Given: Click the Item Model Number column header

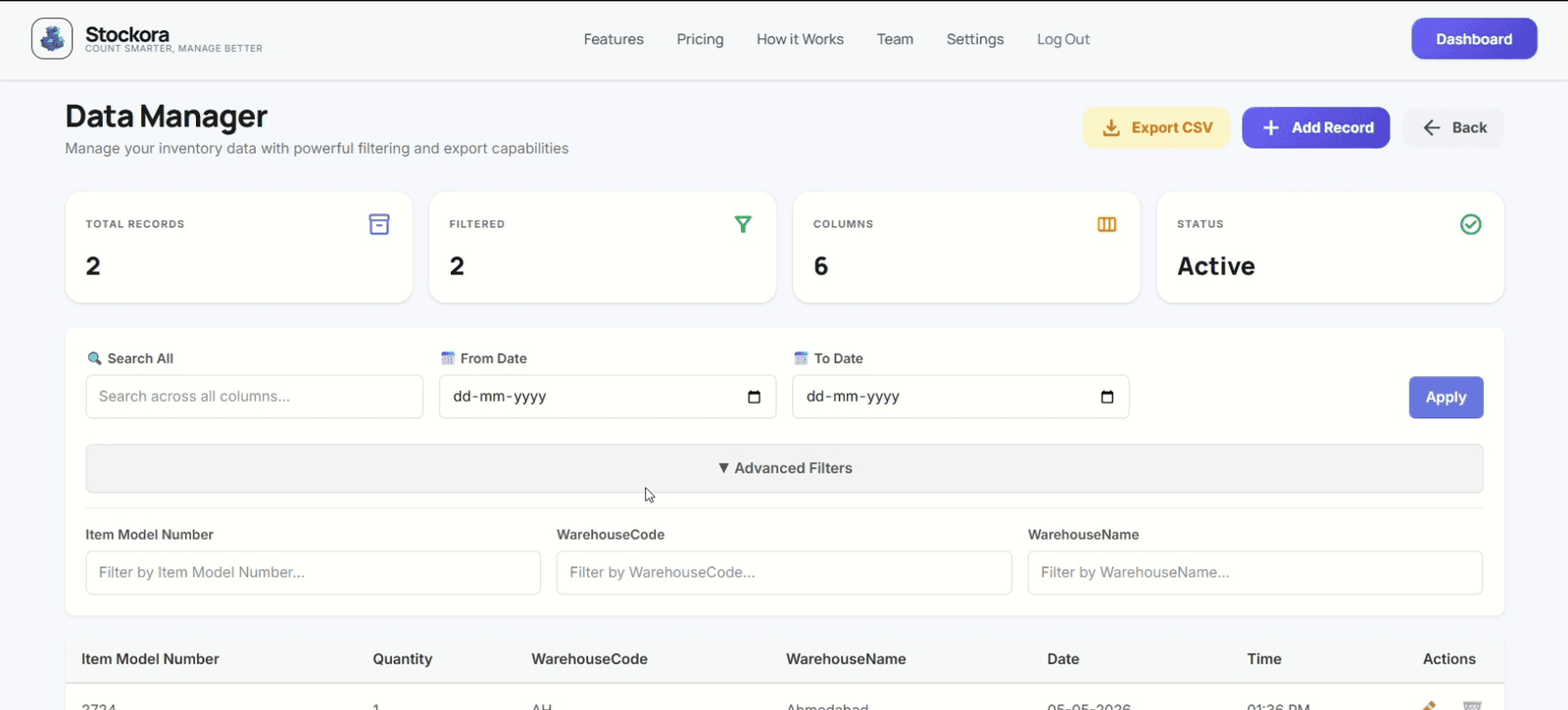Looking at the screenshot, I should 150,659.
